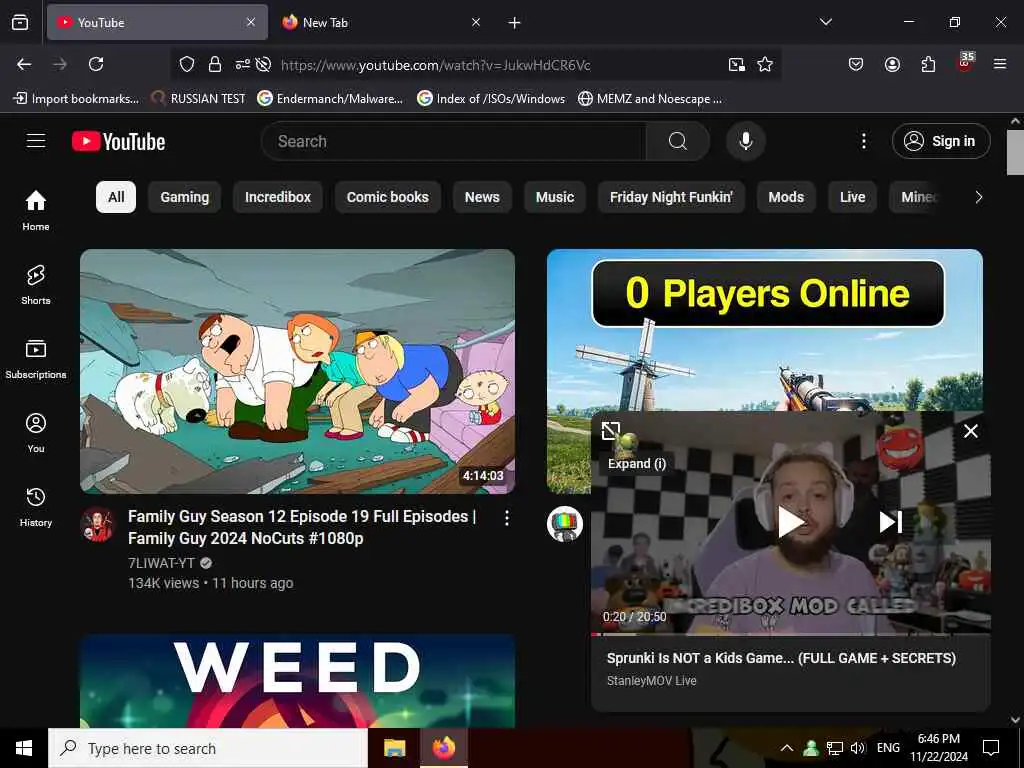Open the Firefox application menu
This screenshot has width=1024, height=768.
point(1000,64)
